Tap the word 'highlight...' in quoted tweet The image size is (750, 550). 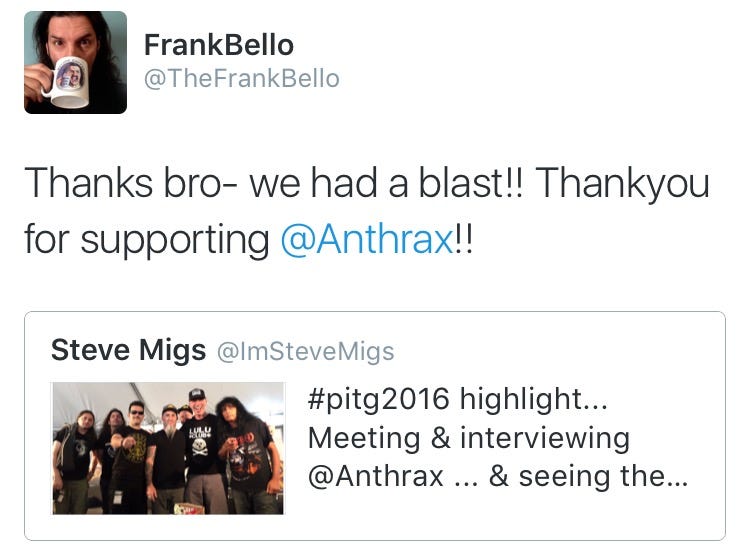tap(534, 399)
